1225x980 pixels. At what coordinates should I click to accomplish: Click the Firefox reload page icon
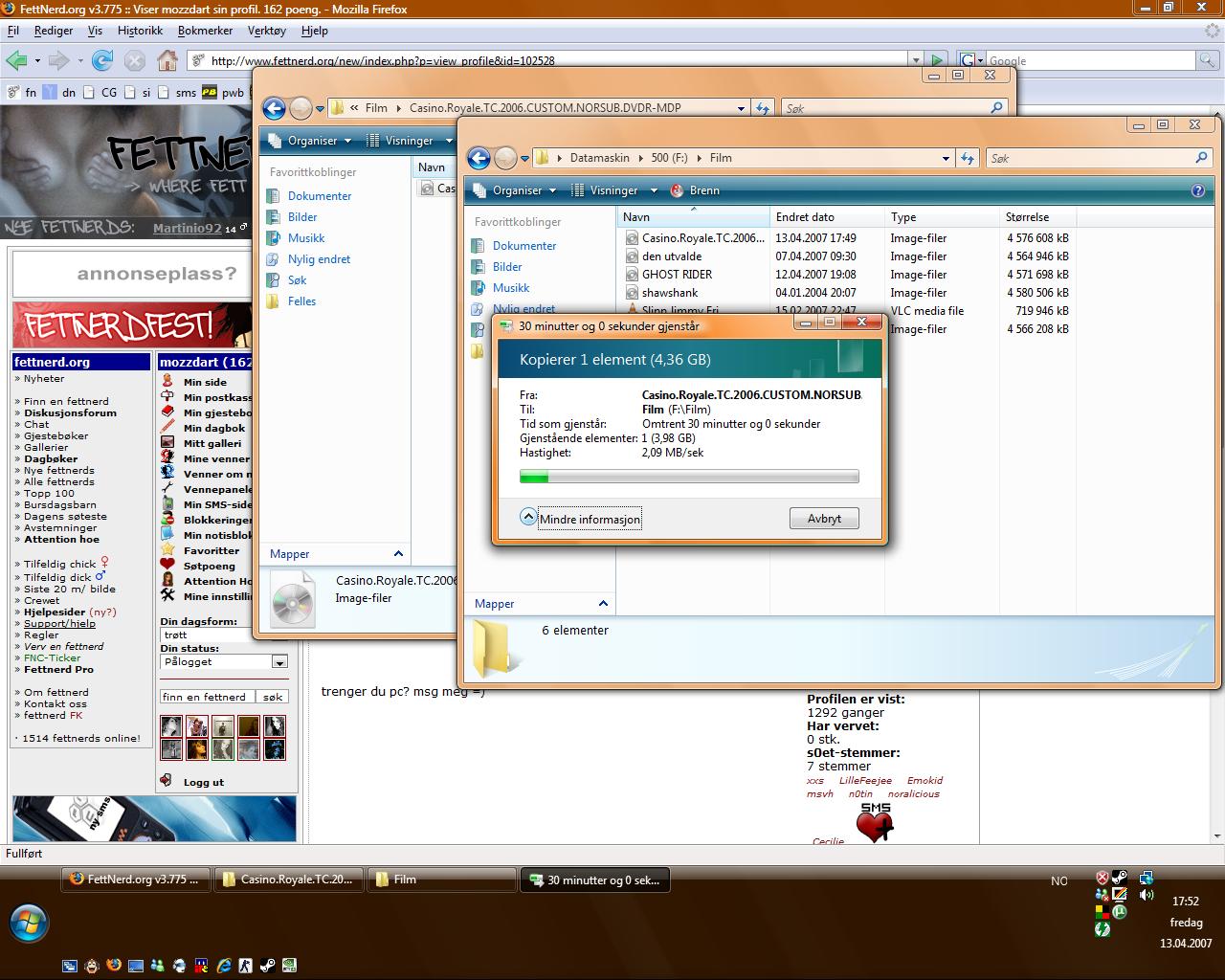pyautogui.click(x=102, y=60)
